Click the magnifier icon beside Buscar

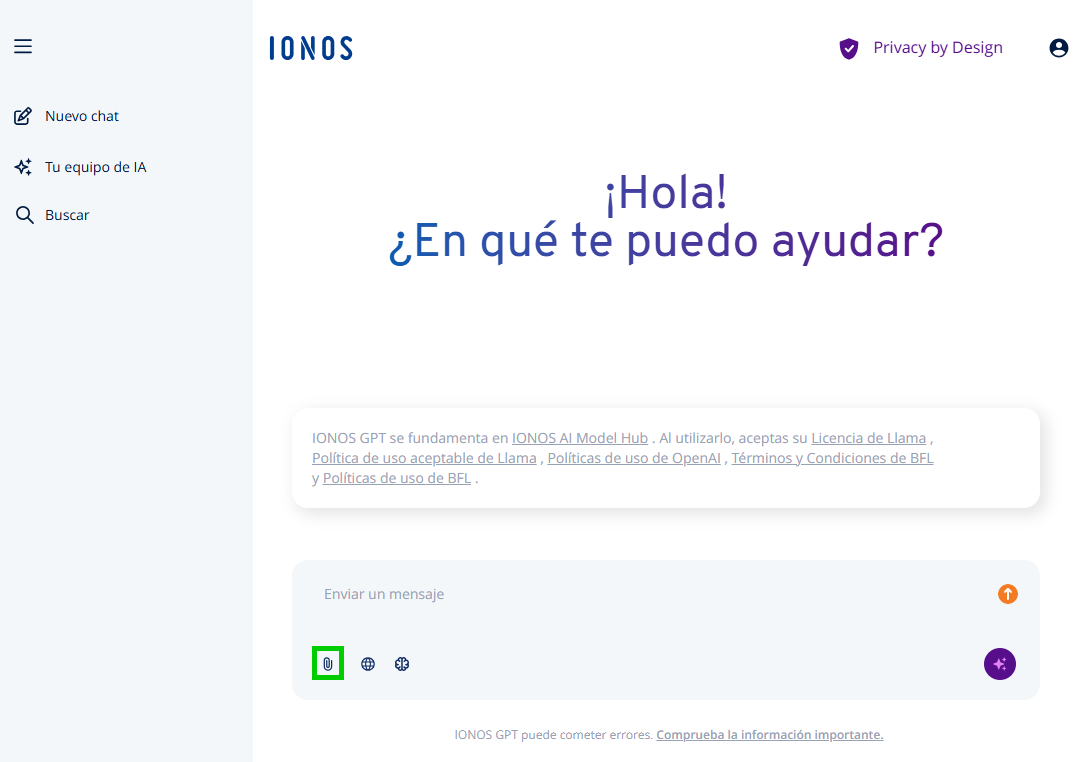[x=24, y=215]
